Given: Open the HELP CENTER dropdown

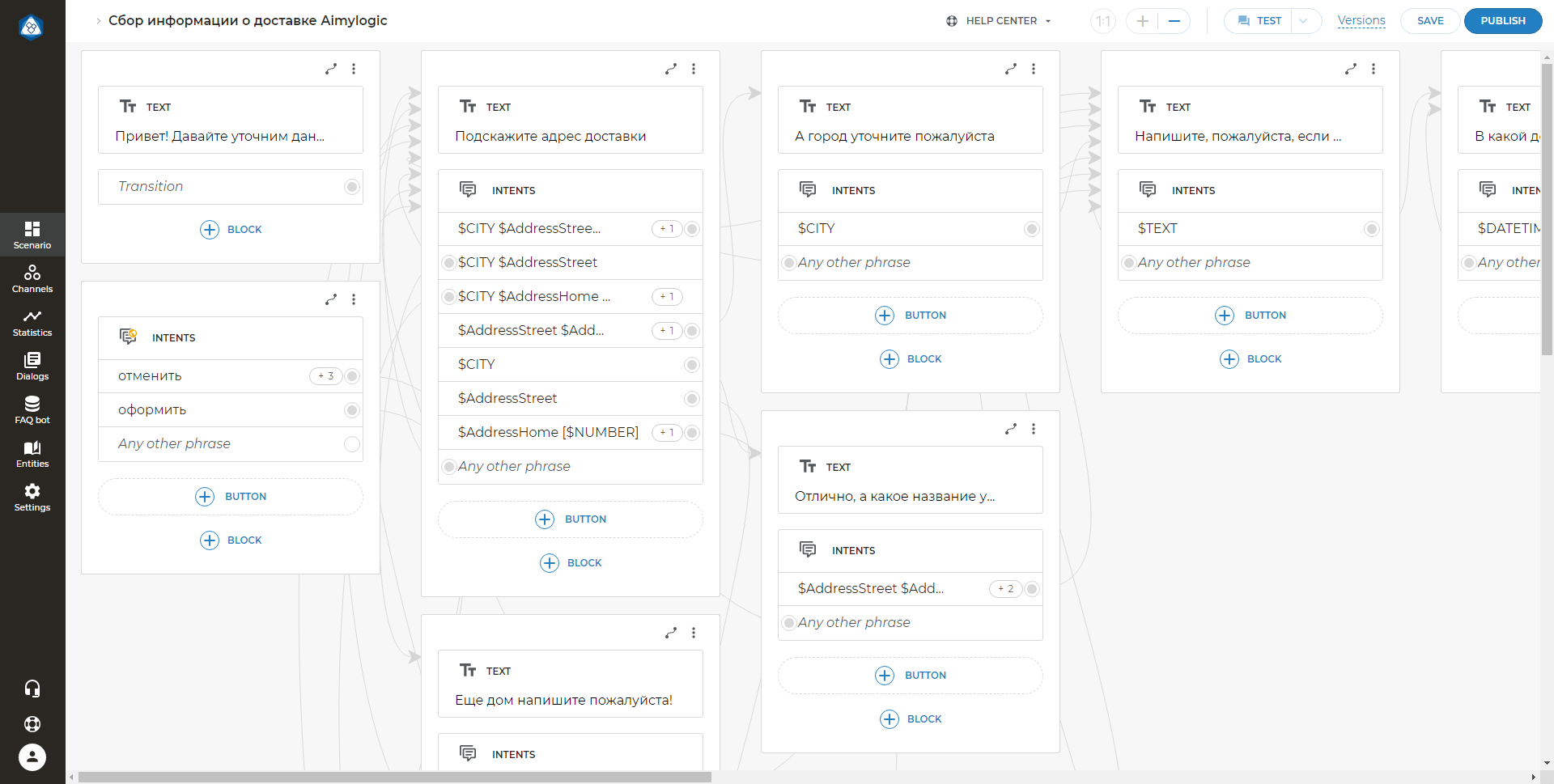Looking at the screenshot, I should click(x=999, y=21).
